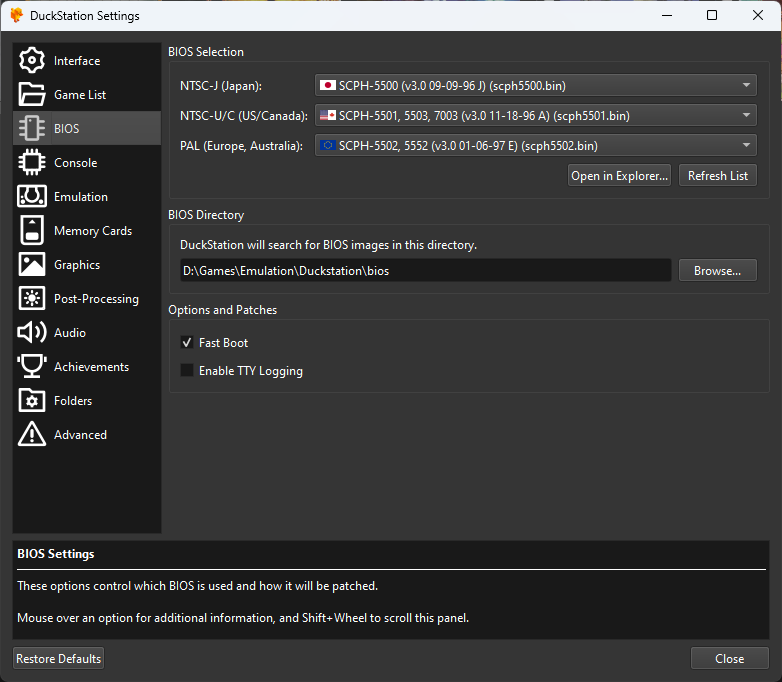Click the BIOS directory path field
Viewport: 782px width, 682px height.
(x=425, y=270)
